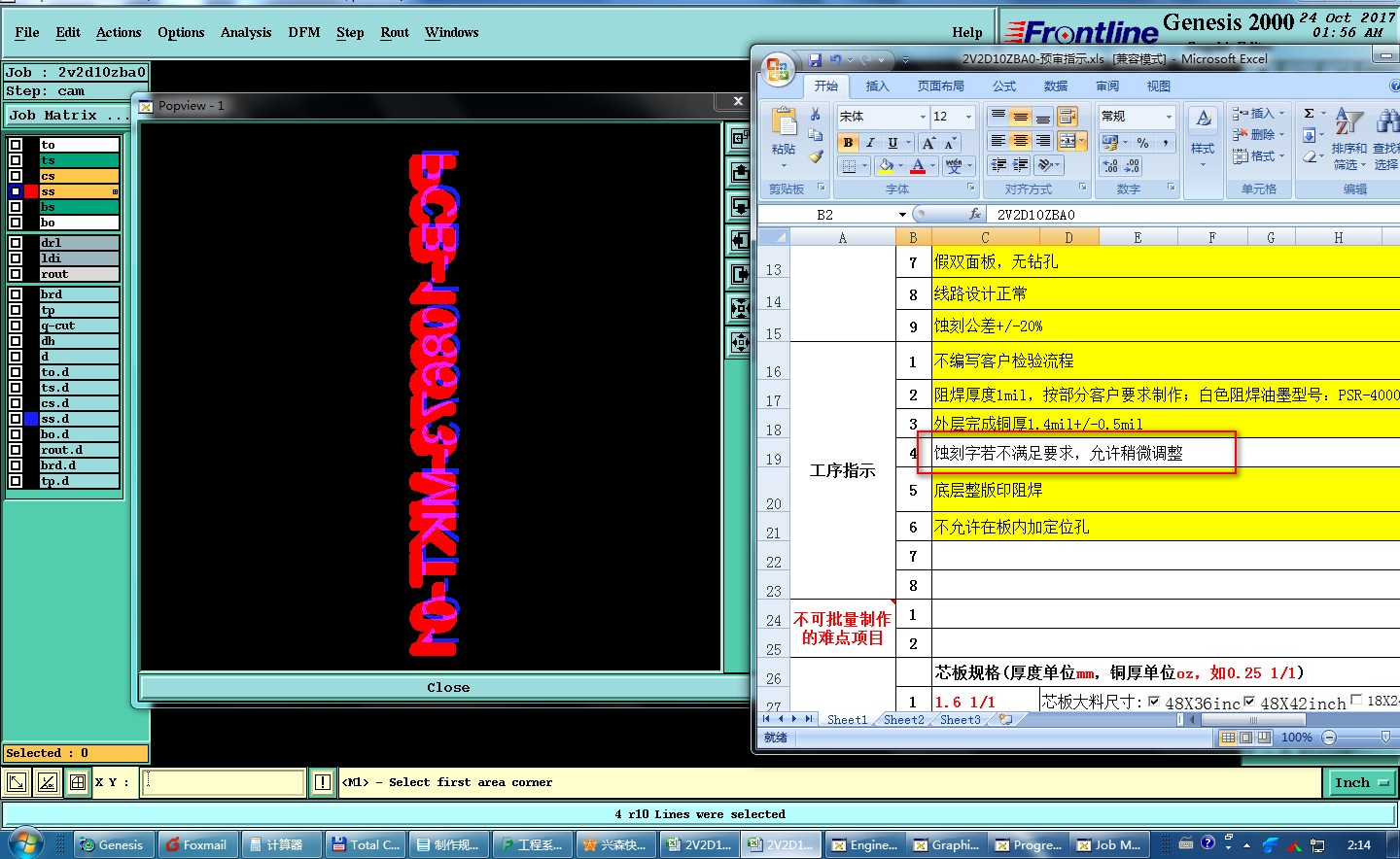
Task: Click the Align Text Right icon
Action: (x=1042, y=141)
